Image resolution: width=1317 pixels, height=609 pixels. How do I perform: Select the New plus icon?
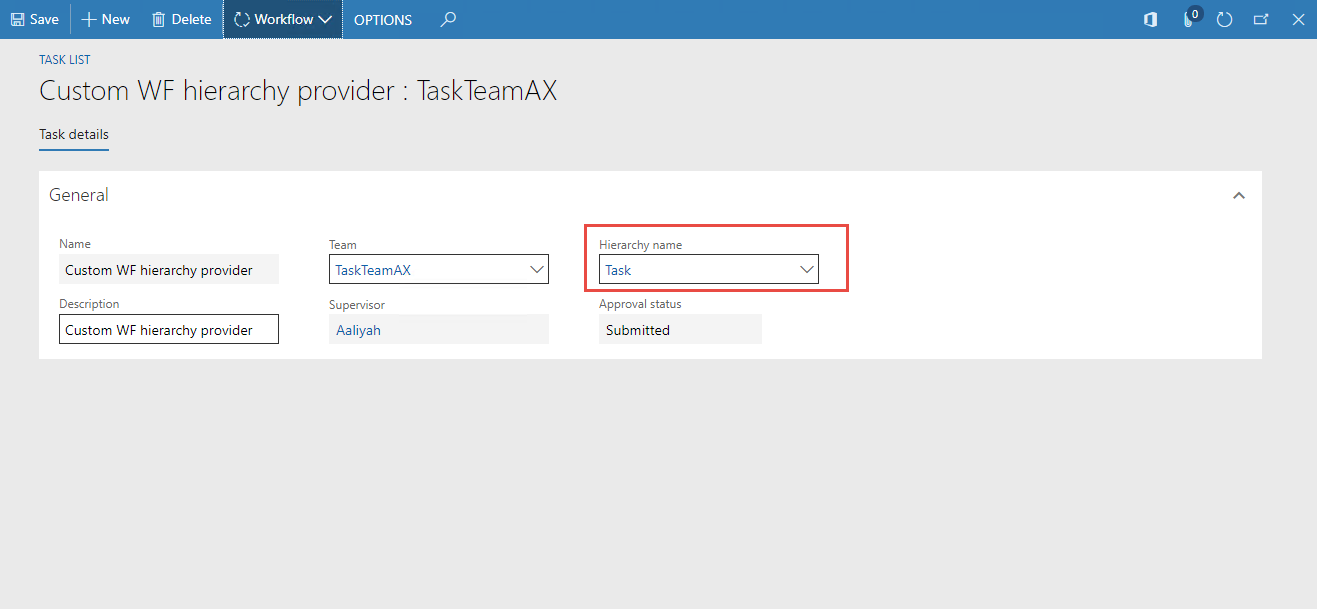87,19
